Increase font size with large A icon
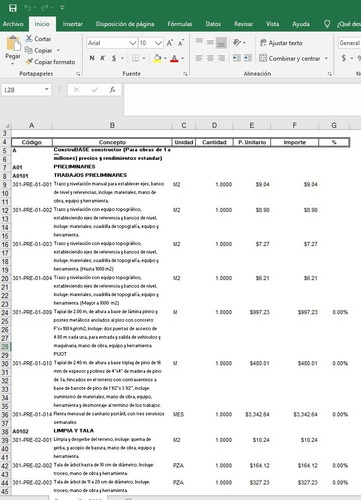361x500 pixels. 169,43
